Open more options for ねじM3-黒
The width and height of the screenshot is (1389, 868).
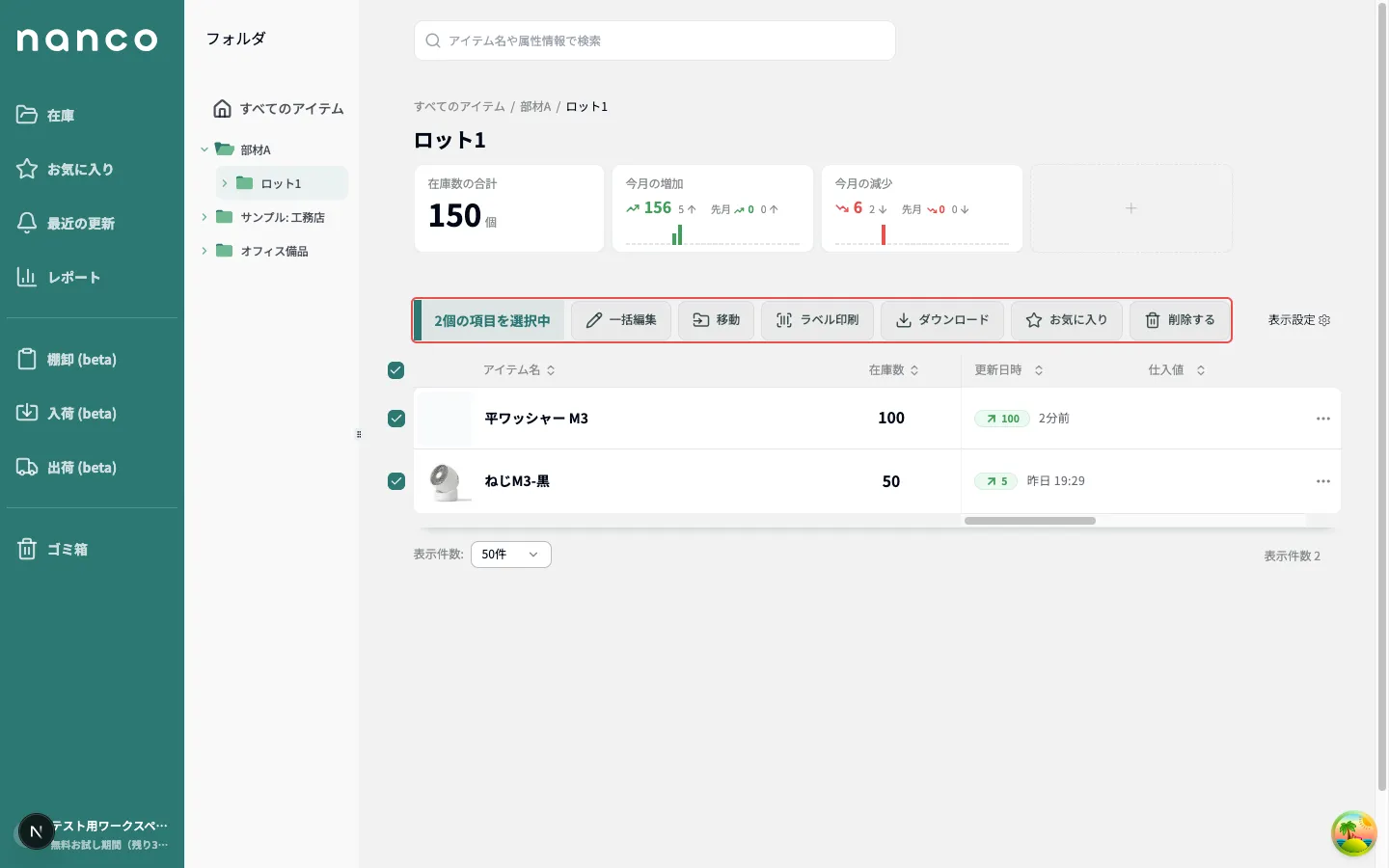click(x=1323, y=481)
